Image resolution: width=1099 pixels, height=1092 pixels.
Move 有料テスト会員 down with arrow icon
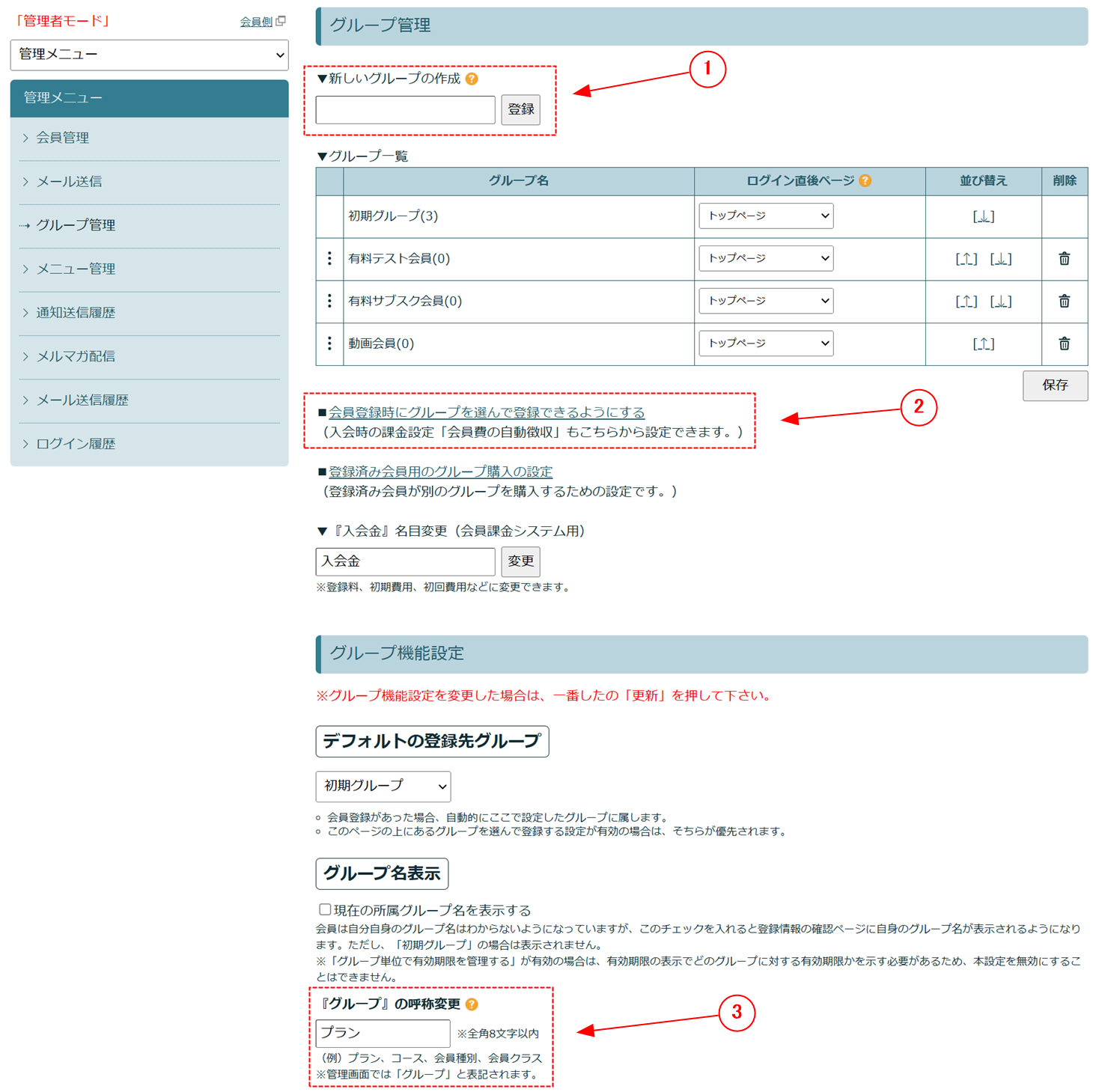(1001, 259)
